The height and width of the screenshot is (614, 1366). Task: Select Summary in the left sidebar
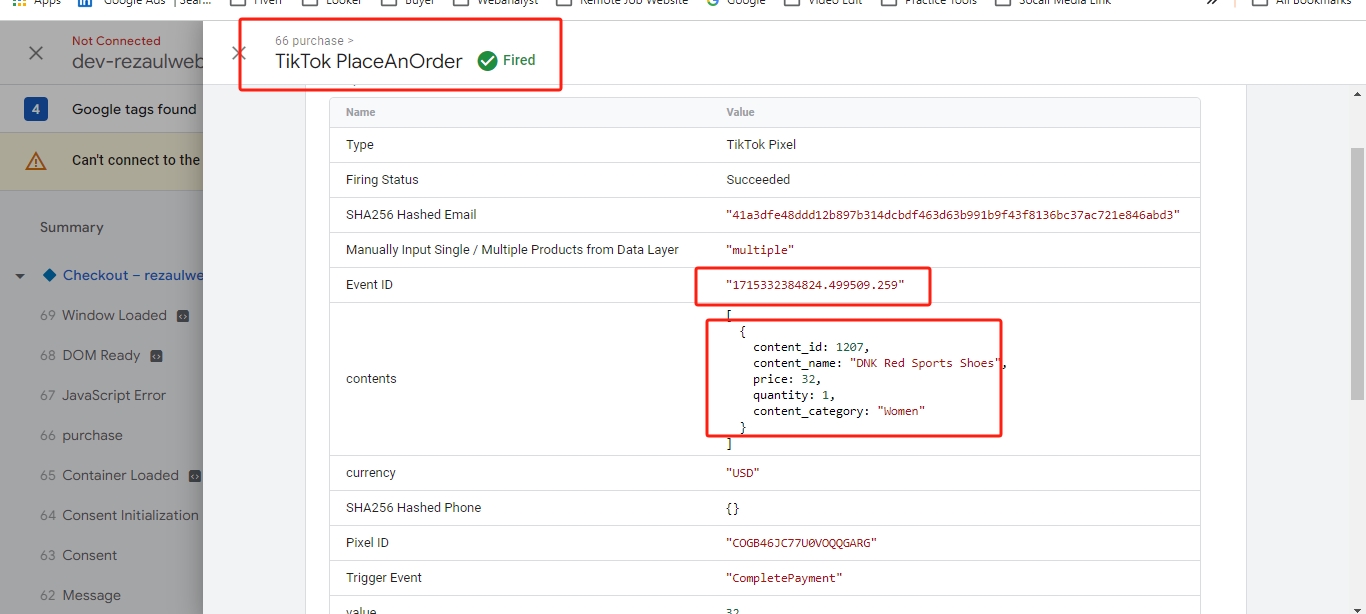[x=71, y=227]
